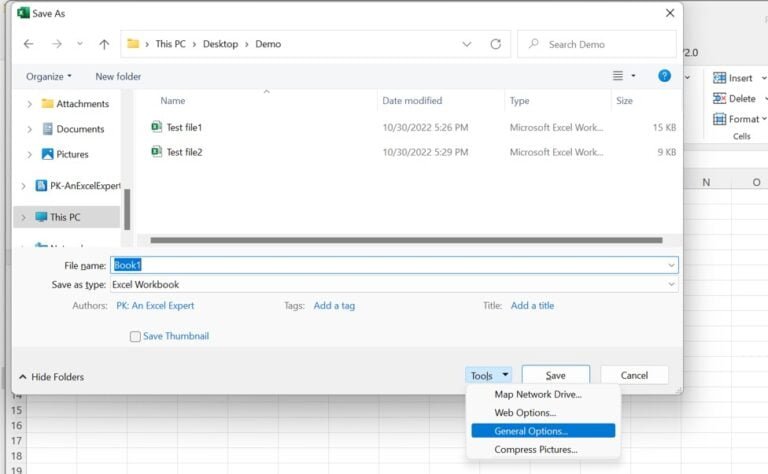
Task: Click Test file1 Excel file icon
Action: (x=156, y=127)
